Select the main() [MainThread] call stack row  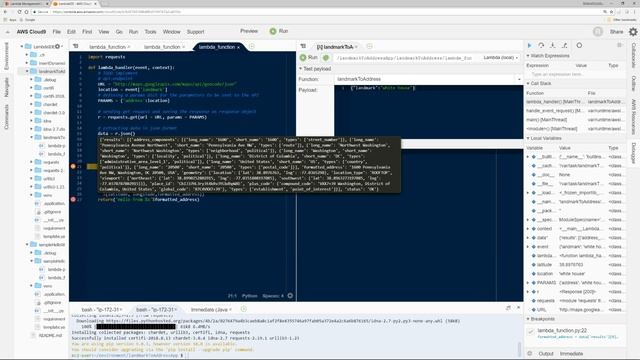tap(575, 120)
